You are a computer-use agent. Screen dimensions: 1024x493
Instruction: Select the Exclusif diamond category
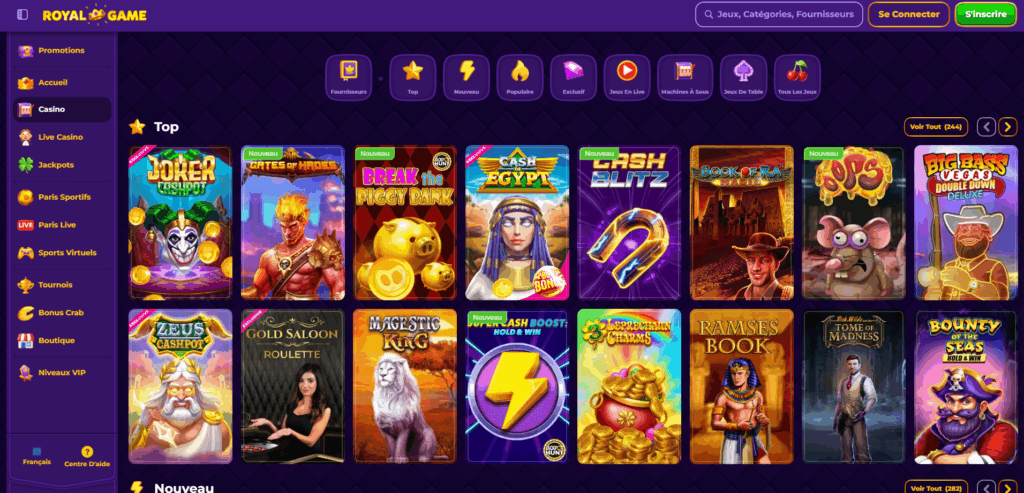573,77
